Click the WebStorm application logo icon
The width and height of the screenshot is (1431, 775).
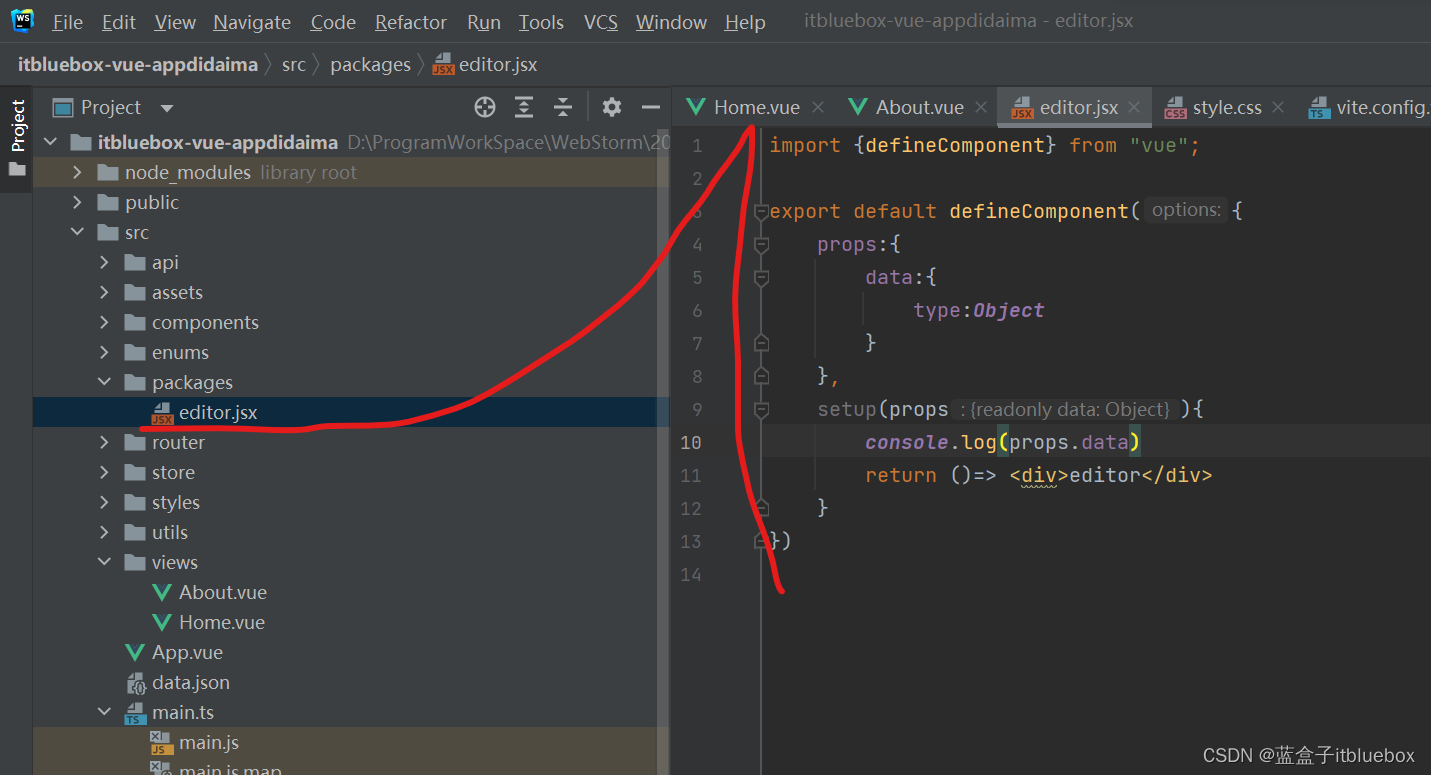22,21
